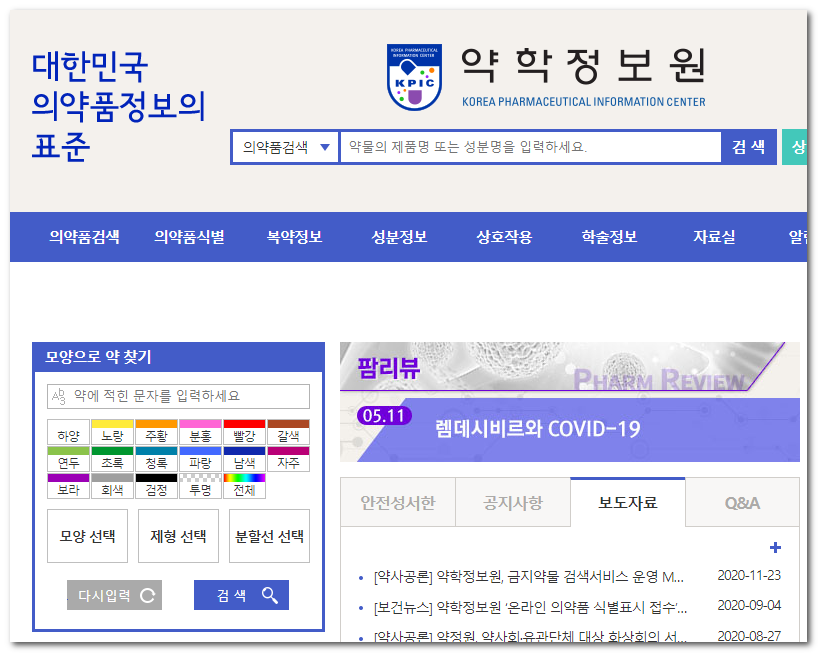Image resolution: width=818 pixels, height=653 pixels.
Task: Select the 남색 (navy) color swatch
Action: 245,459
